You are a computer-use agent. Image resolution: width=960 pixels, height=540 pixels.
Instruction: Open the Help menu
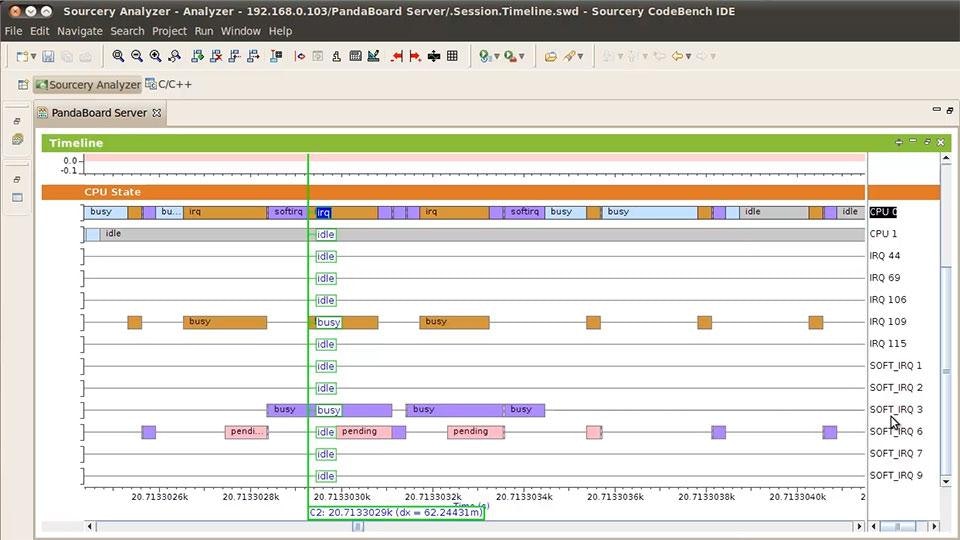[x=280, y=31]
